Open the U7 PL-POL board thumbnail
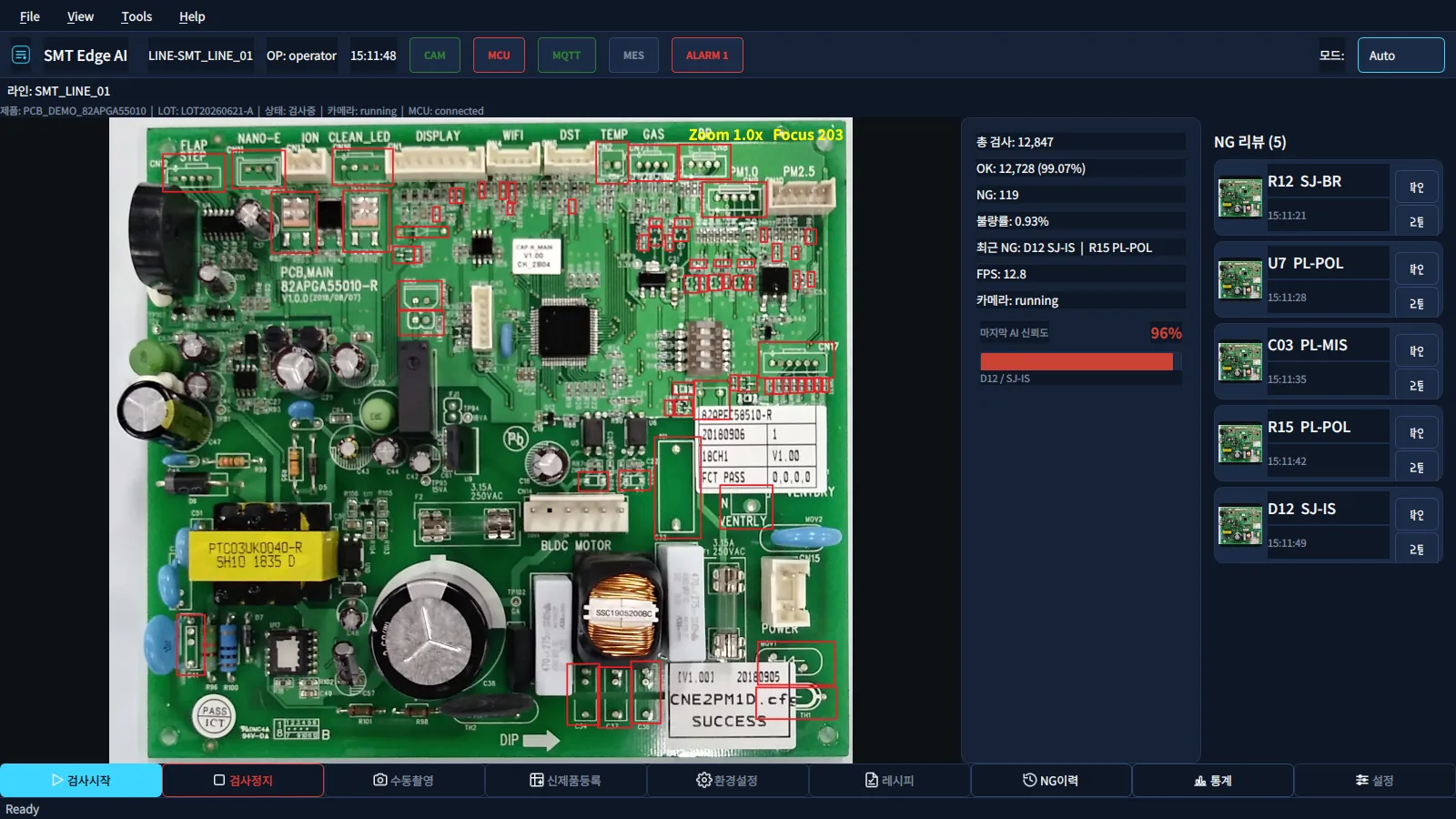 click(1240, 279)
